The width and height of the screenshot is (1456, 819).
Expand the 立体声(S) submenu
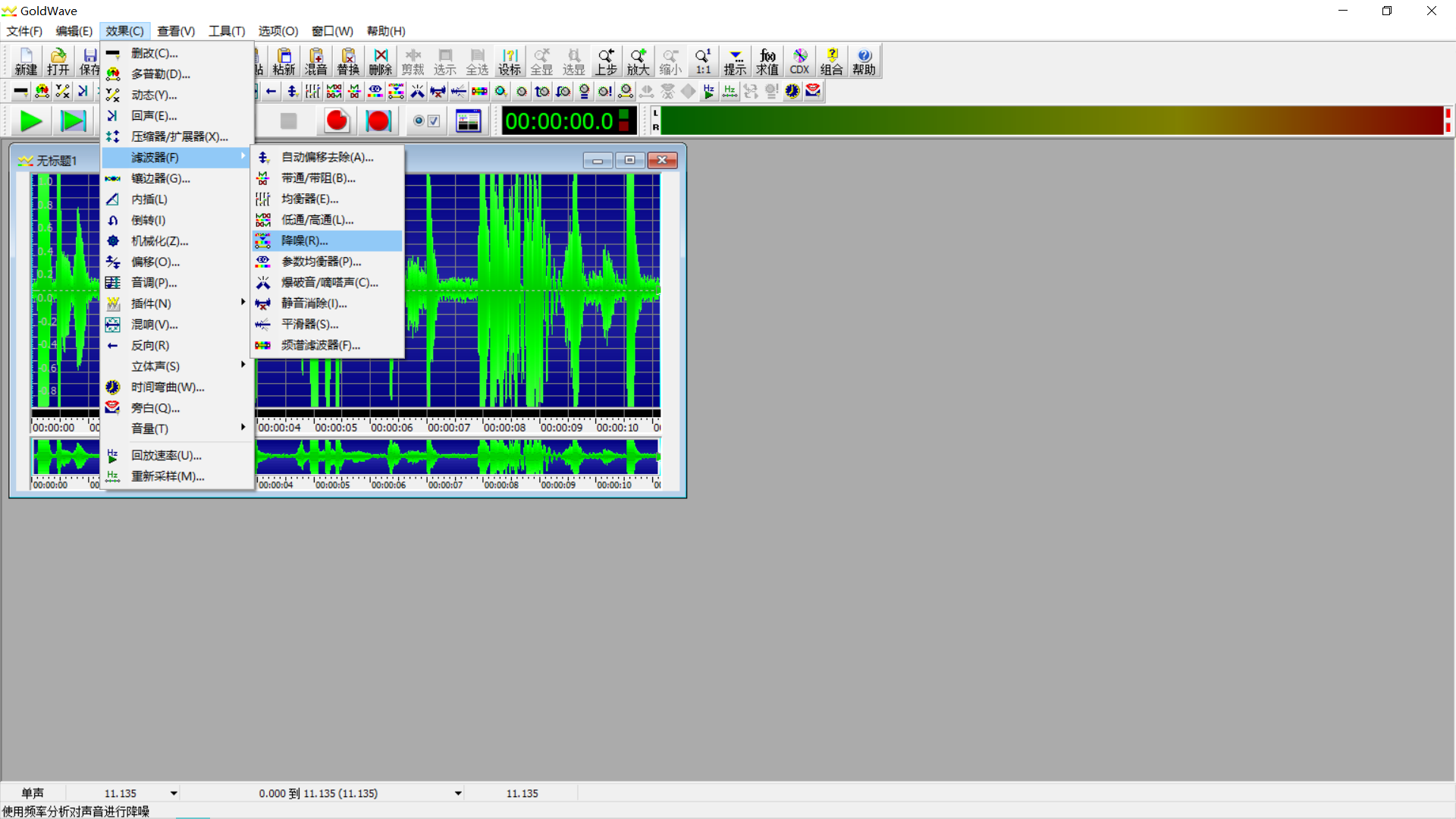pyautogui.click(x=177, y=366)
